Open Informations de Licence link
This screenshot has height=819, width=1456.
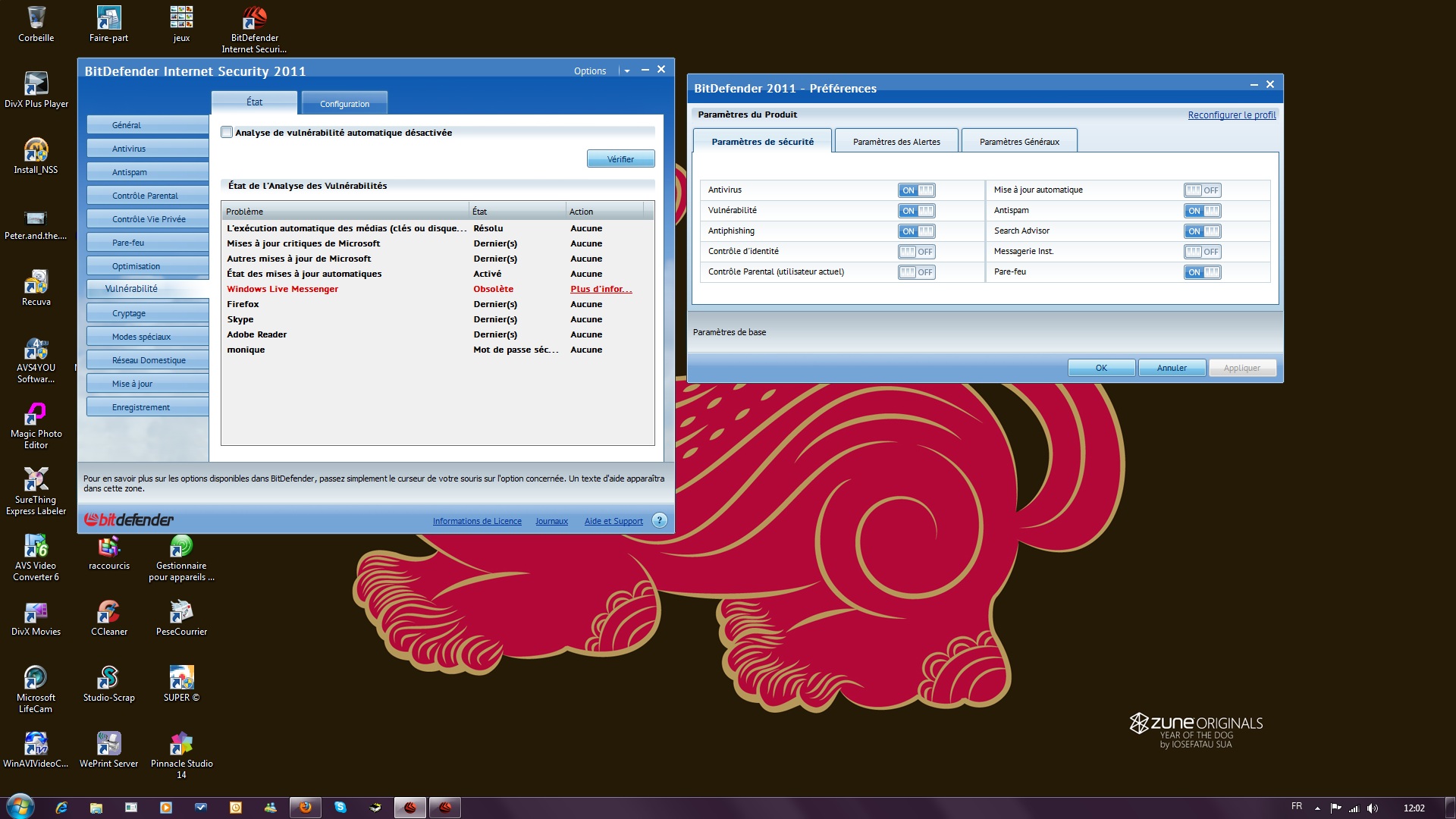(x=477, y=521)
